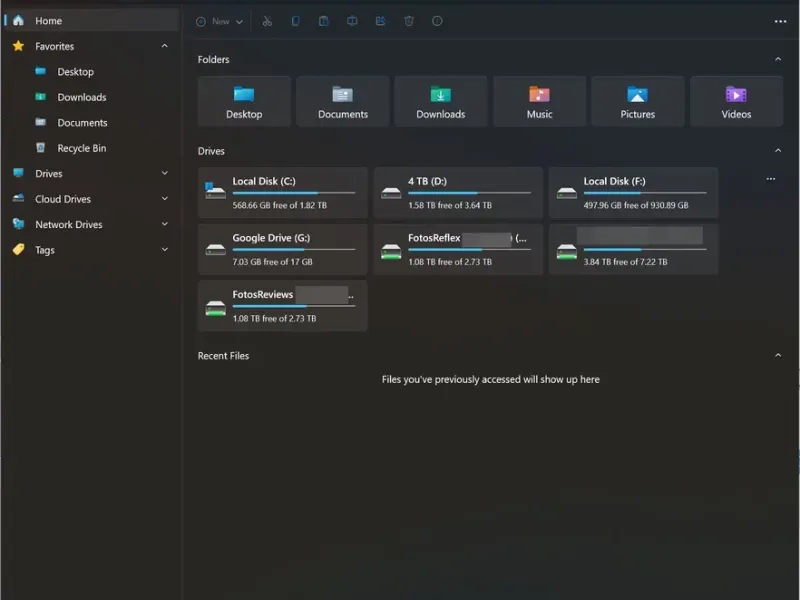Click the Google Drive (G:) storage bar
This screenshot has height=600, width=800.
point(293,249)
